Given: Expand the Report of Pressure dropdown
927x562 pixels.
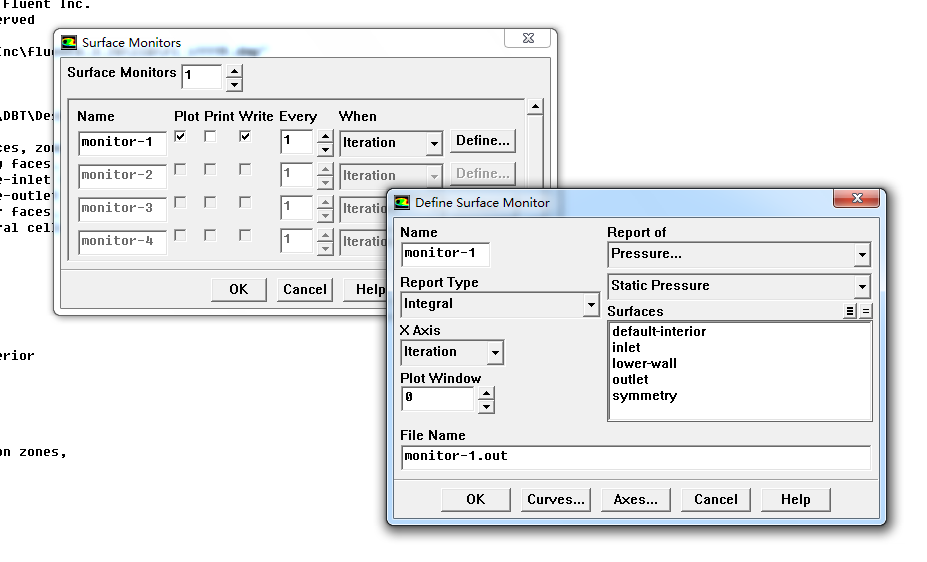Looking at the screenshot, I should 861,255.
